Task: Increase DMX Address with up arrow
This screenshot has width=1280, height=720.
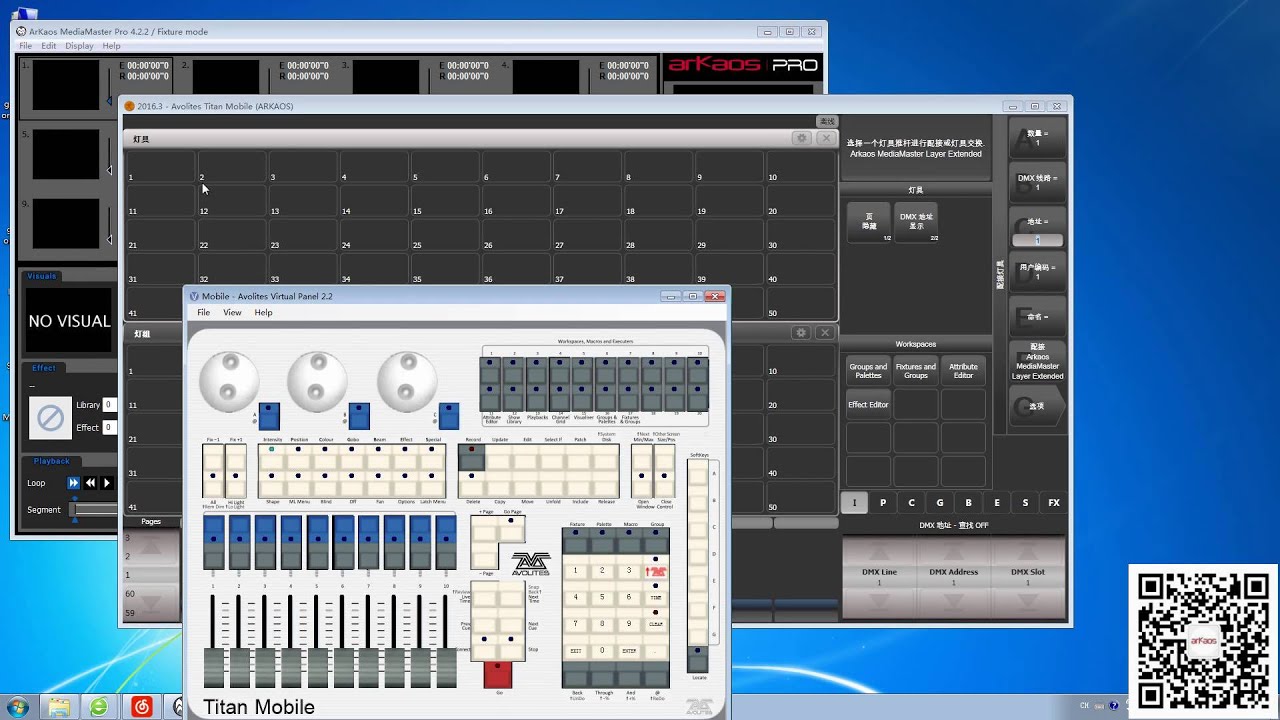Action: 953,551
